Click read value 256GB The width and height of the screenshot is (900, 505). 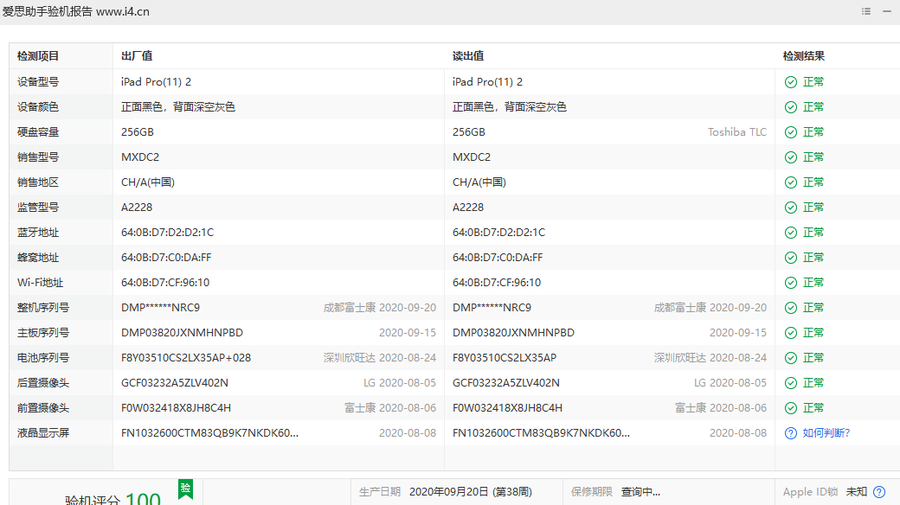468,132
